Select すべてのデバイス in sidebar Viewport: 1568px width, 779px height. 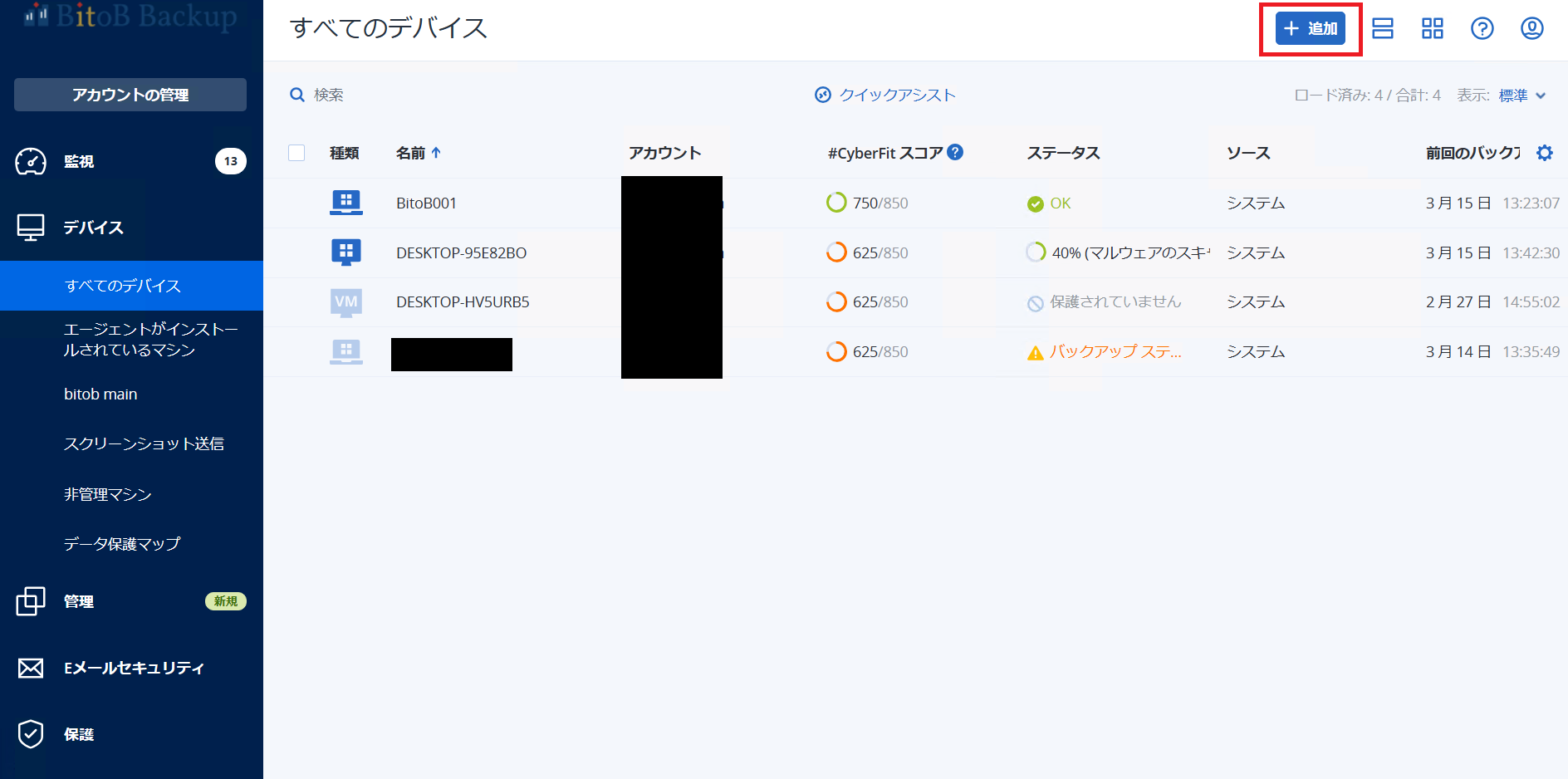pos(131,286)
